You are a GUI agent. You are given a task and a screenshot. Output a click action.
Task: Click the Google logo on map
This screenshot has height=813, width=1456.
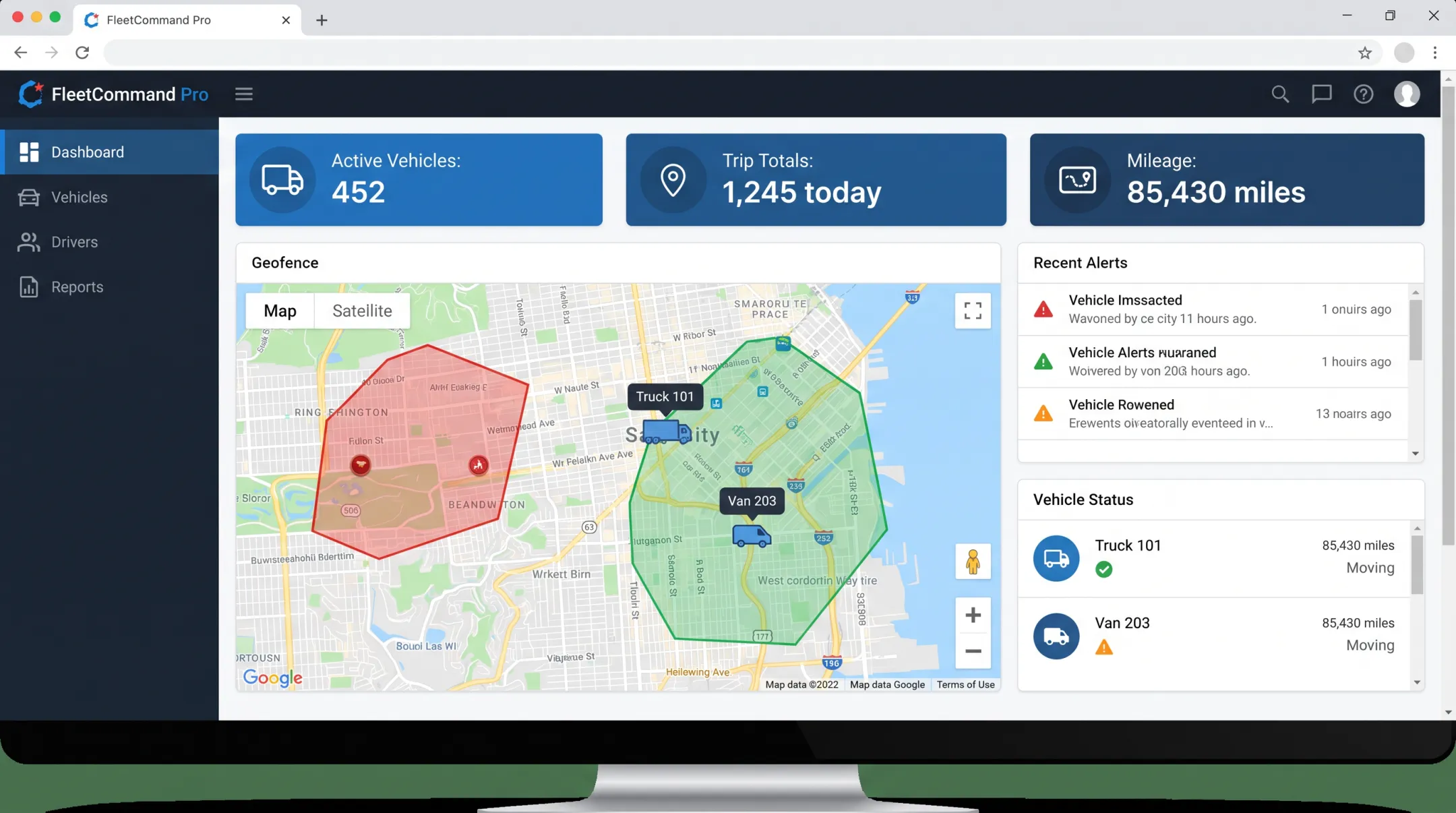[272, 677]
